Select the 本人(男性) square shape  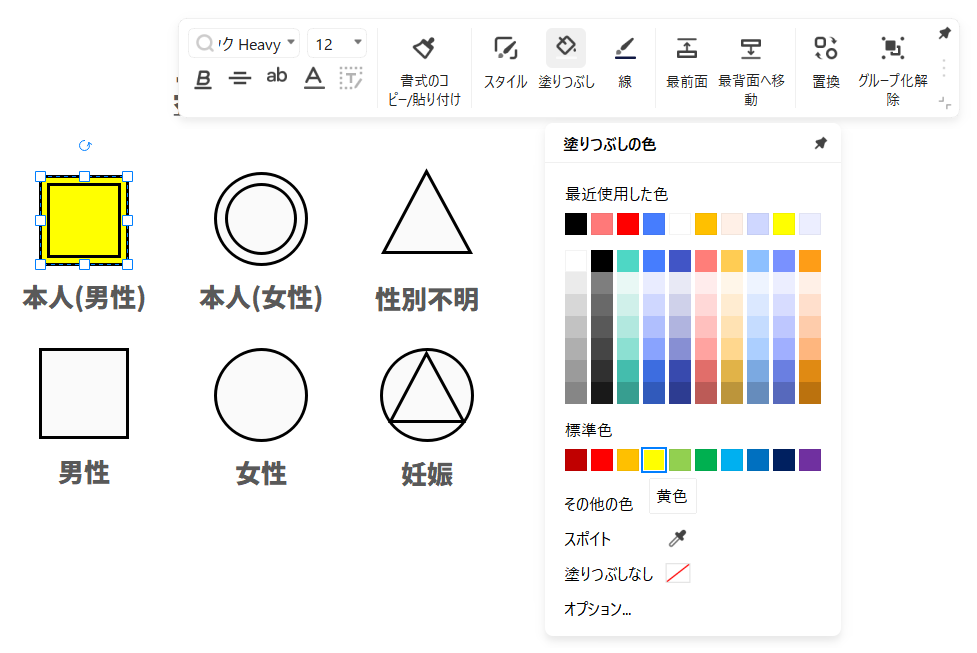83,217
